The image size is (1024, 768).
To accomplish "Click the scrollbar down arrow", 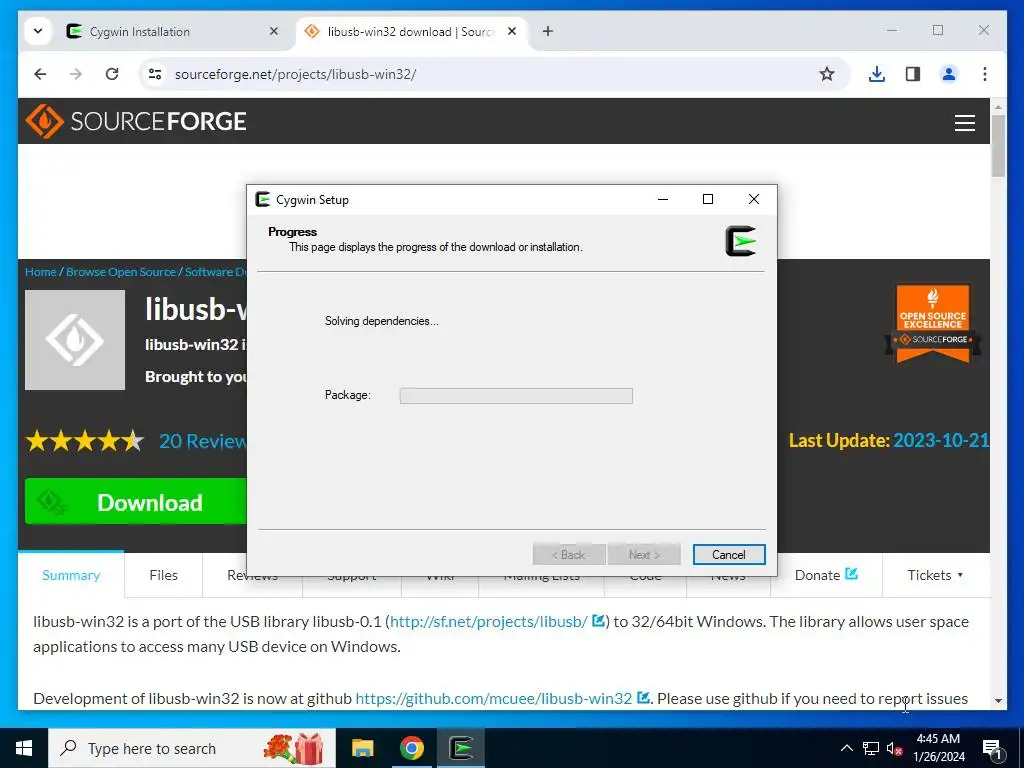I will coord(998,701).
